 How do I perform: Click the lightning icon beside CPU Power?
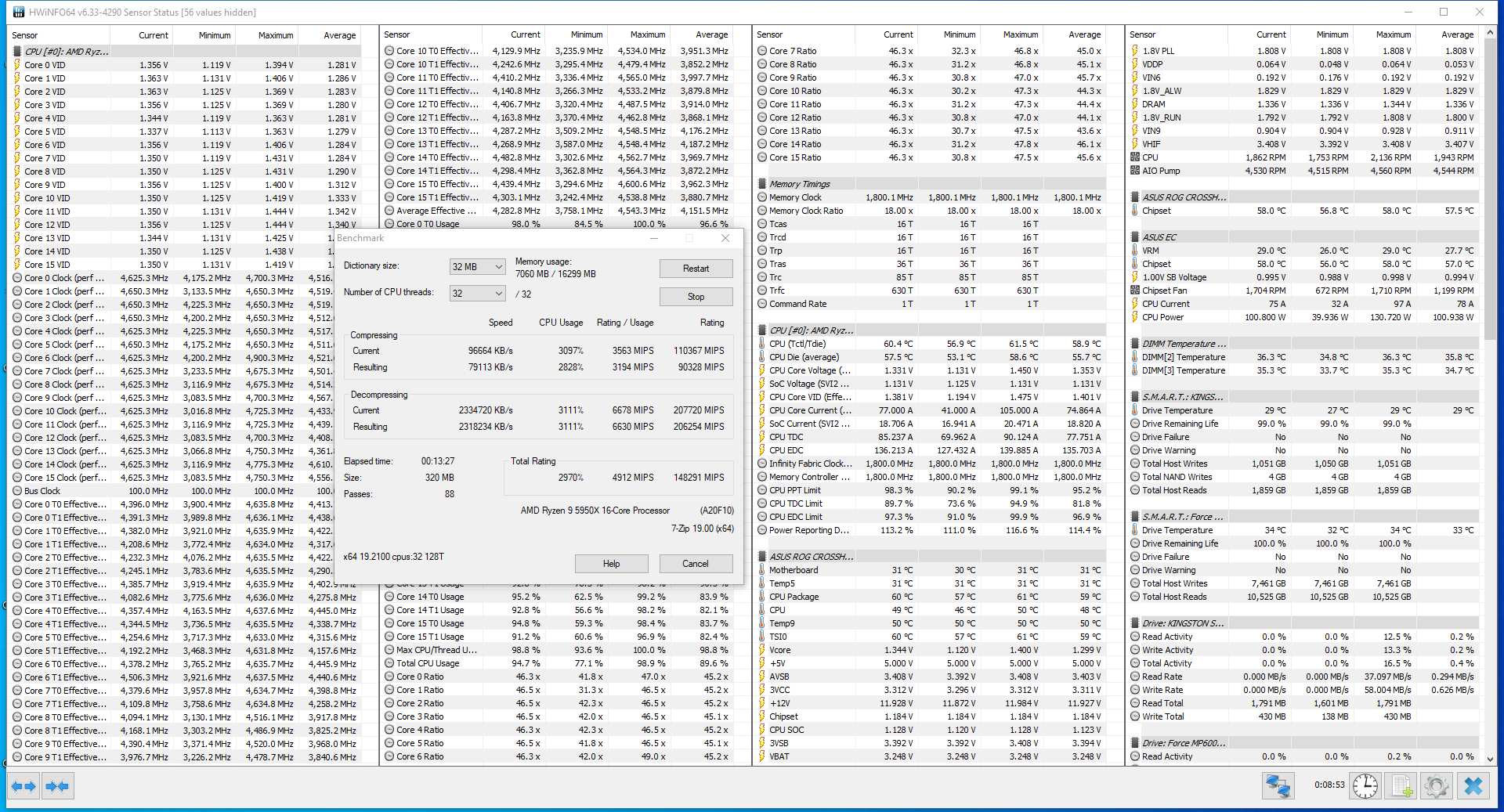click(x=1134, y=317)
